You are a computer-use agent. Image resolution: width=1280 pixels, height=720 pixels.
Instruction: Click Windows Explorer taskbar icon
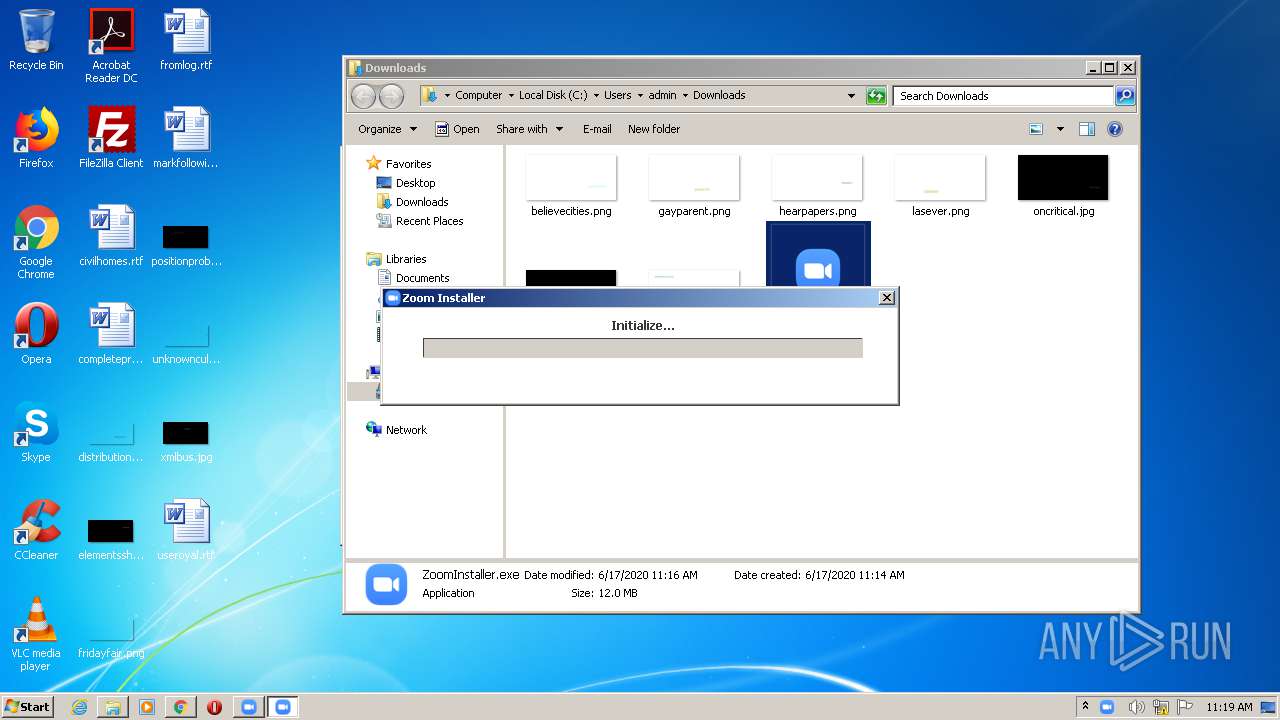click(x=113, y=707)
